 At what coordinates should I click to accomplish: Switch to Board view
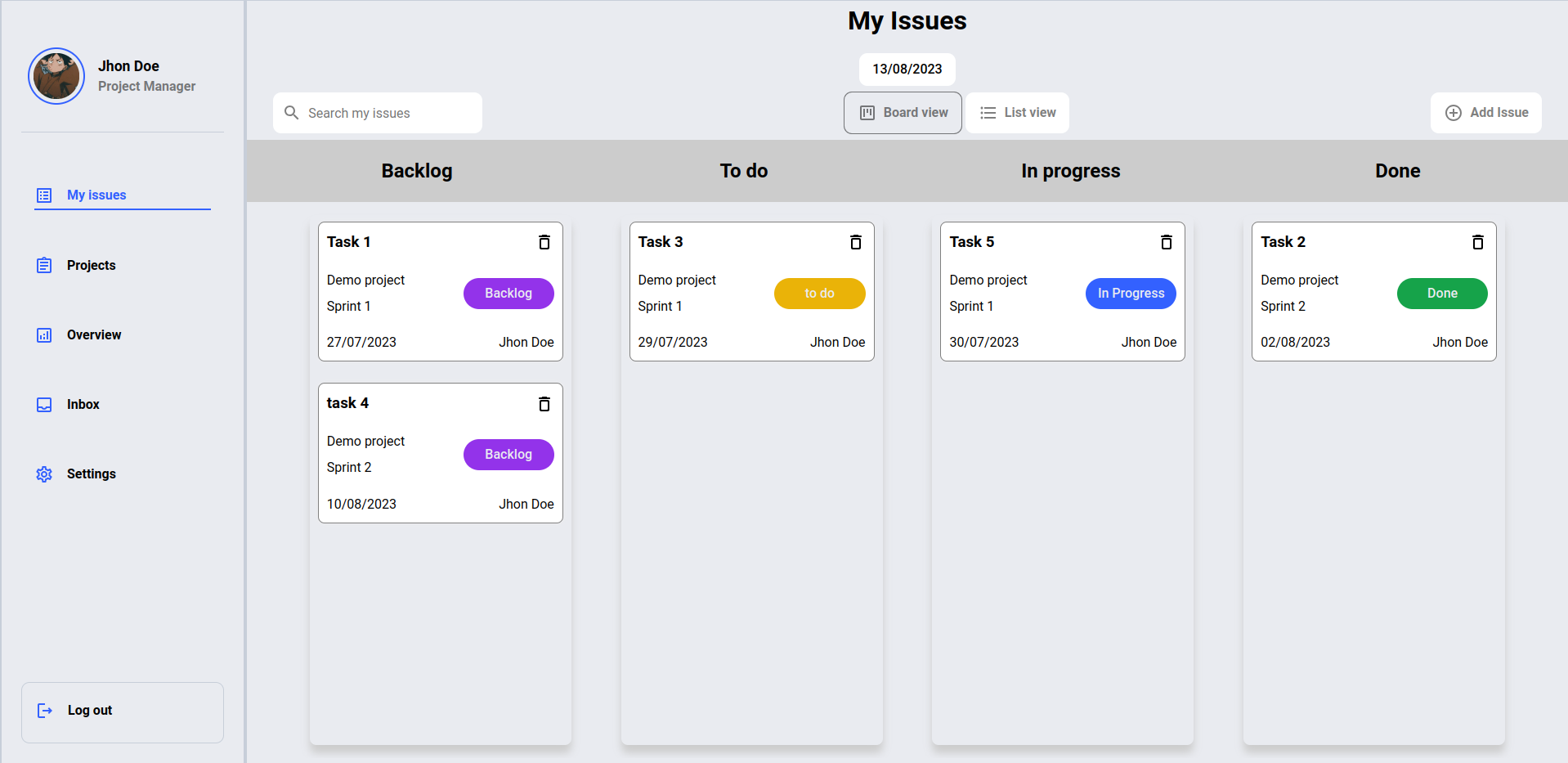903,113
